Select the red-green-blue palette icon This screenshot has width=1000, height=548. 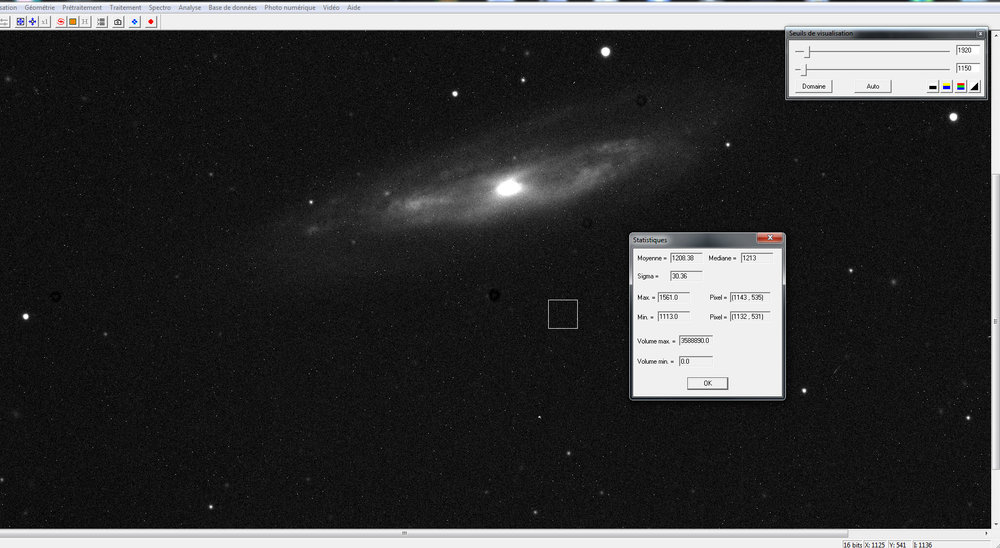pyautogui.click(x=960, y=87)
